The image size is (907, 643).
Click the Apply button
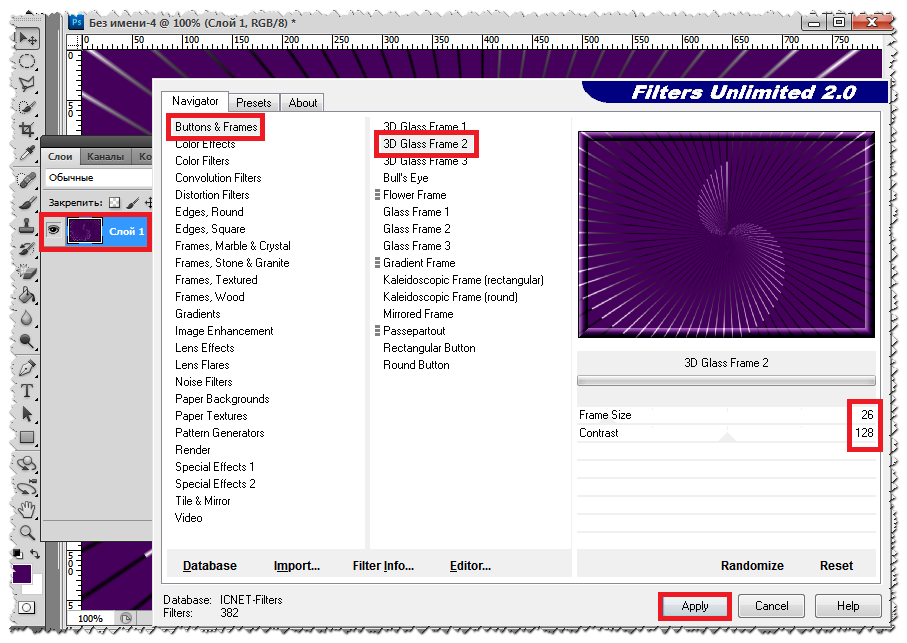point(695,605)
